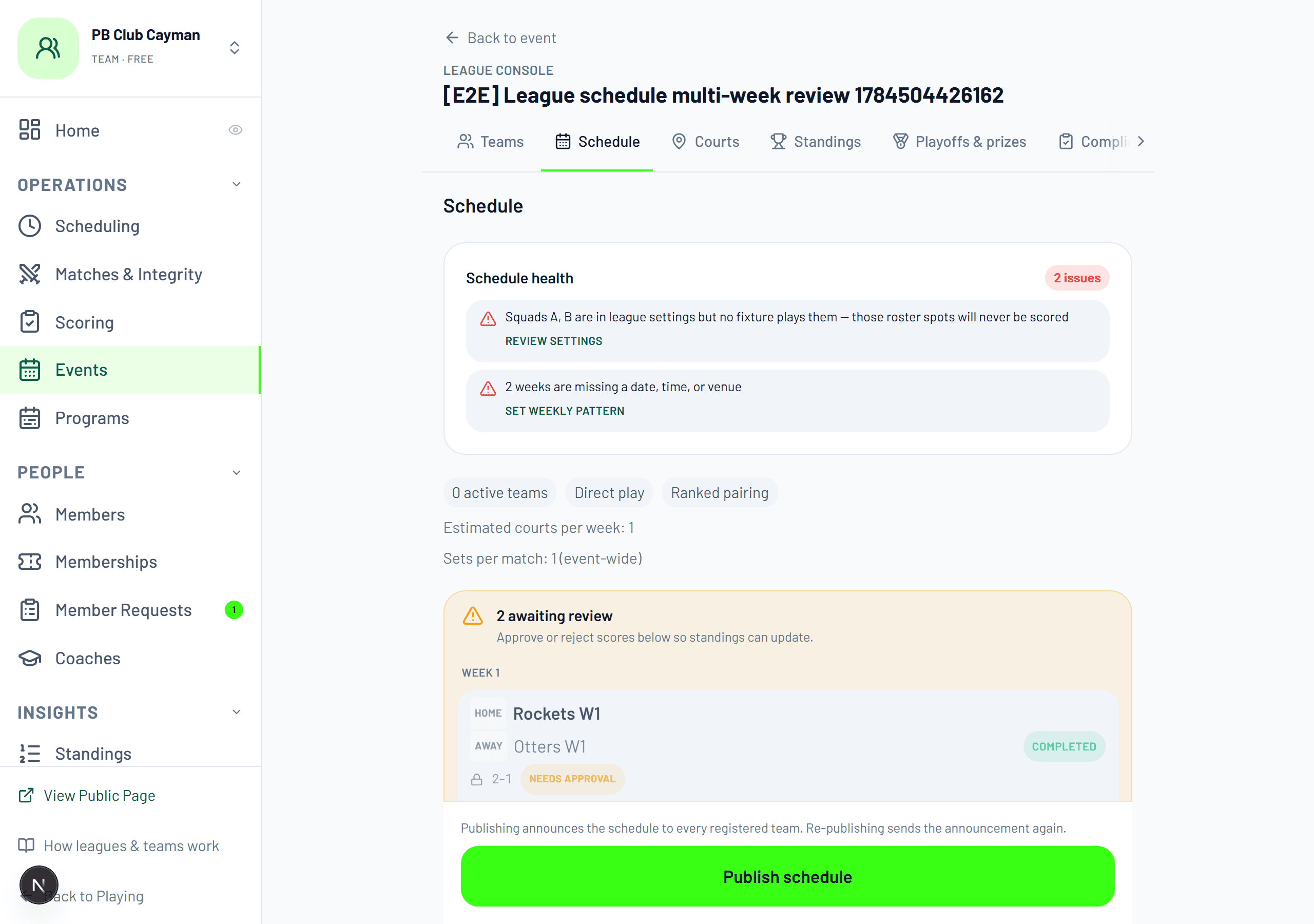Image resolution: width=1314 pixels, height=924 pixels.
Task: Click SET WEEKLY PATTERN link
Action: click(x=565, y=411)
